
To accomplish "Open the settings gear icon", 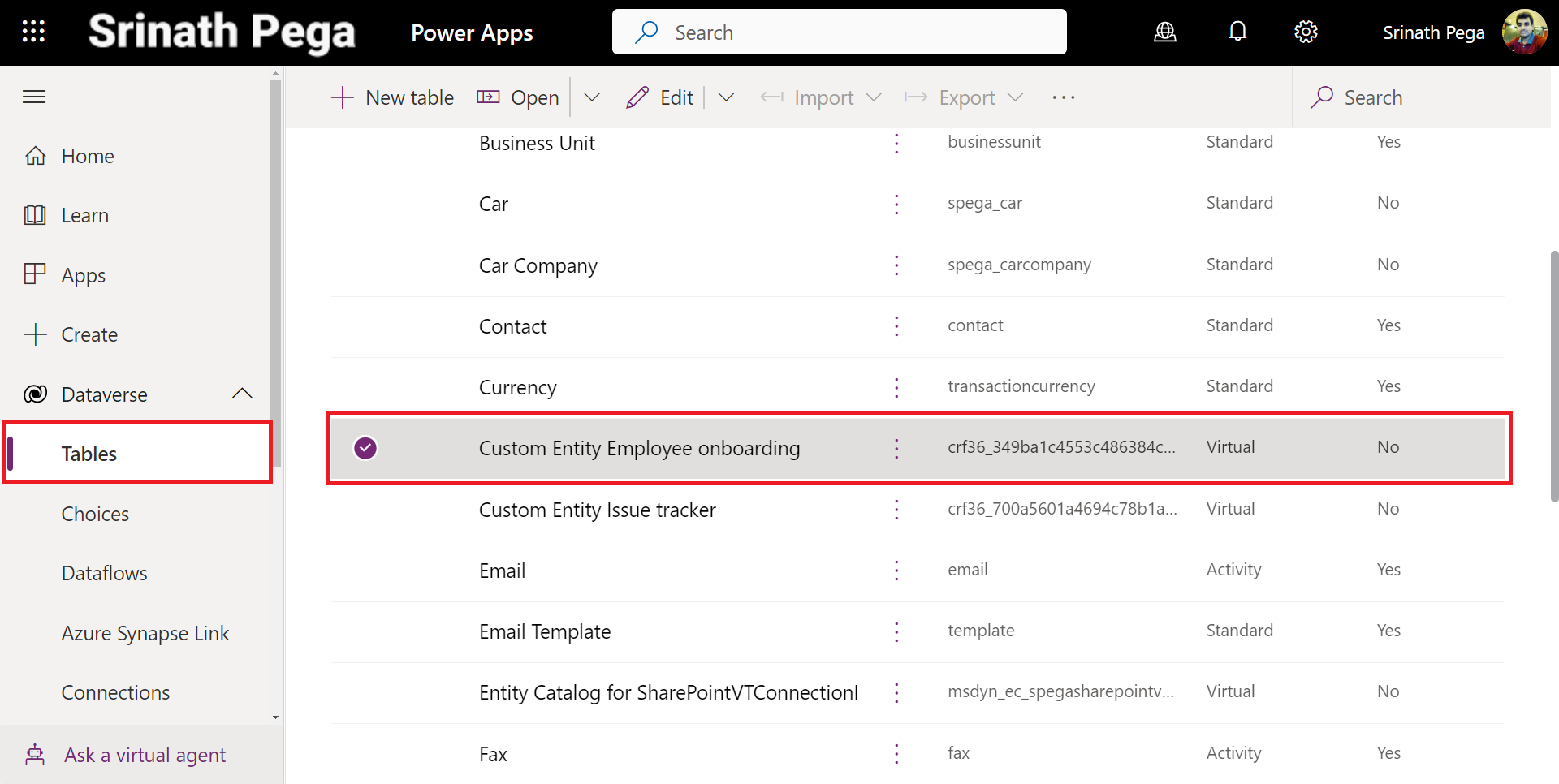I will pos(1306,32).
